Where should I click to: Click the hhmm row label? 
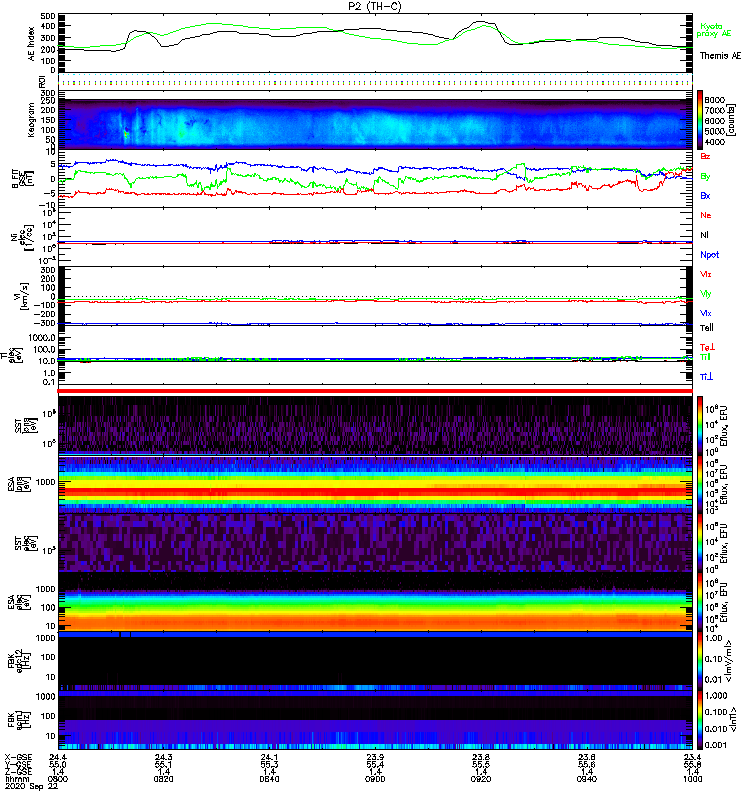pos(16,780)
